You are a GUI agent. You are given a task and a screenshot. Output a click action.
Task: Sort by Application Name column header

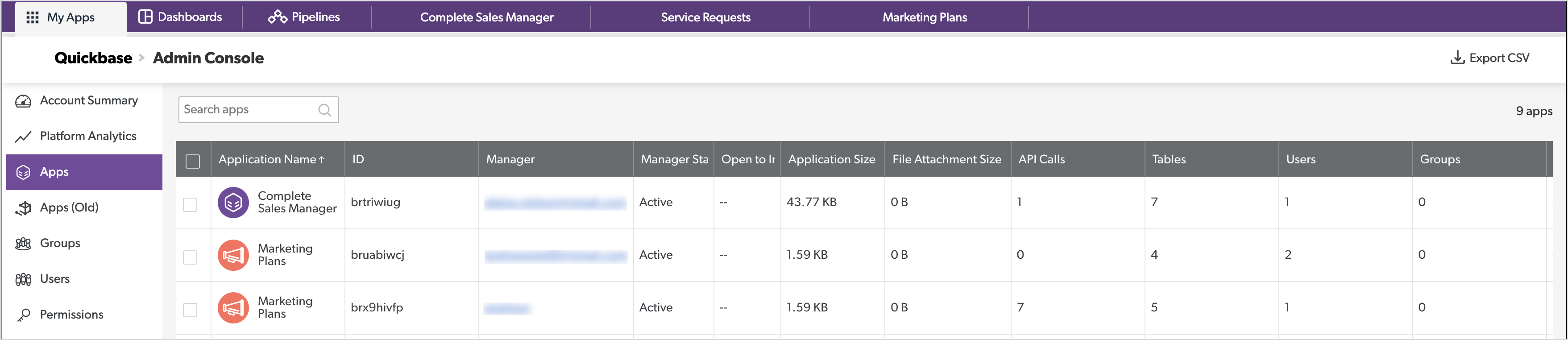[278, 159]
